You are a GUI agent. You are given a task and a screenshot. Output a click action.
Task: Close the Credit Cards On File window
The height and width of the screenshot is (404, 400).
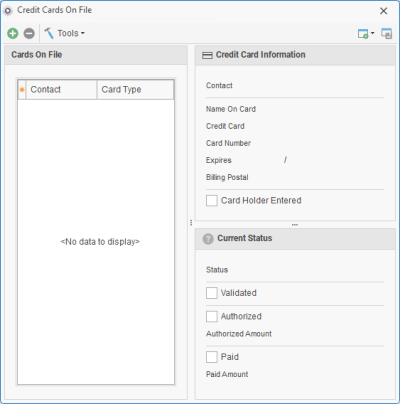[x=384, y=11]
